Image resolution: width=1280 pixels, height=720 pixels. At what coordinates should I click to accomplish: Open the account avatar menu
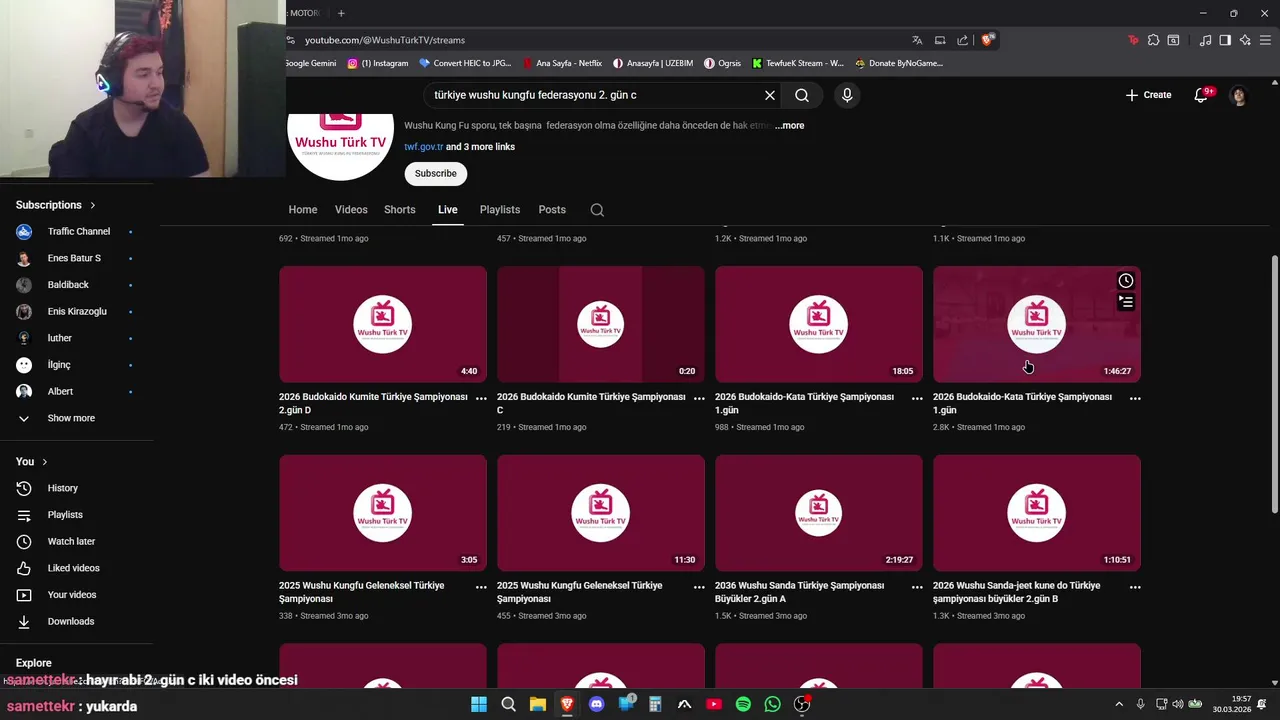tap(1239, 95)
